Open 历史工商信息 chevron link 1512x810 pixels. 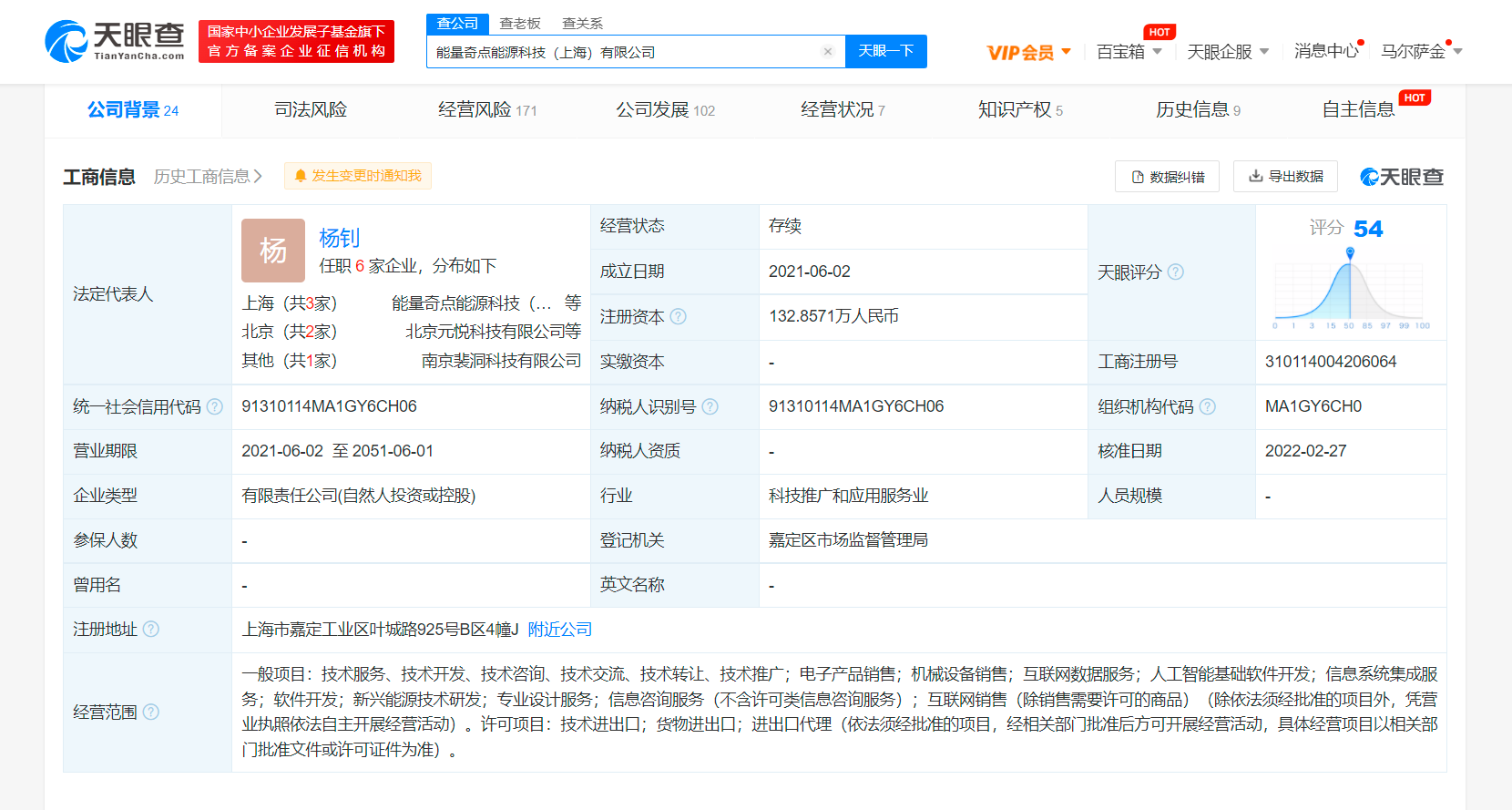pos(208,176)
